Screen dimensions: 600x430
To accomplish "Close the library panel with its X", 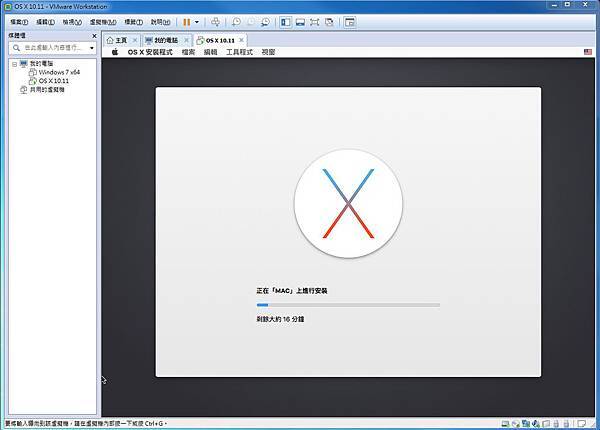I will (94, 36).
